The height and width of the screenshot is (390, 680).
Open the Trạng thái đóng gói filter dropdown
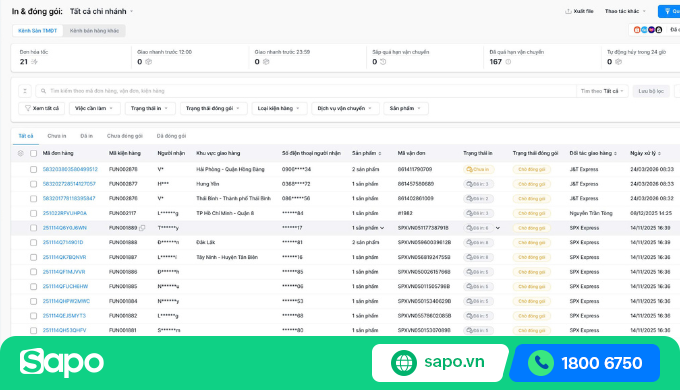point(213,108)
